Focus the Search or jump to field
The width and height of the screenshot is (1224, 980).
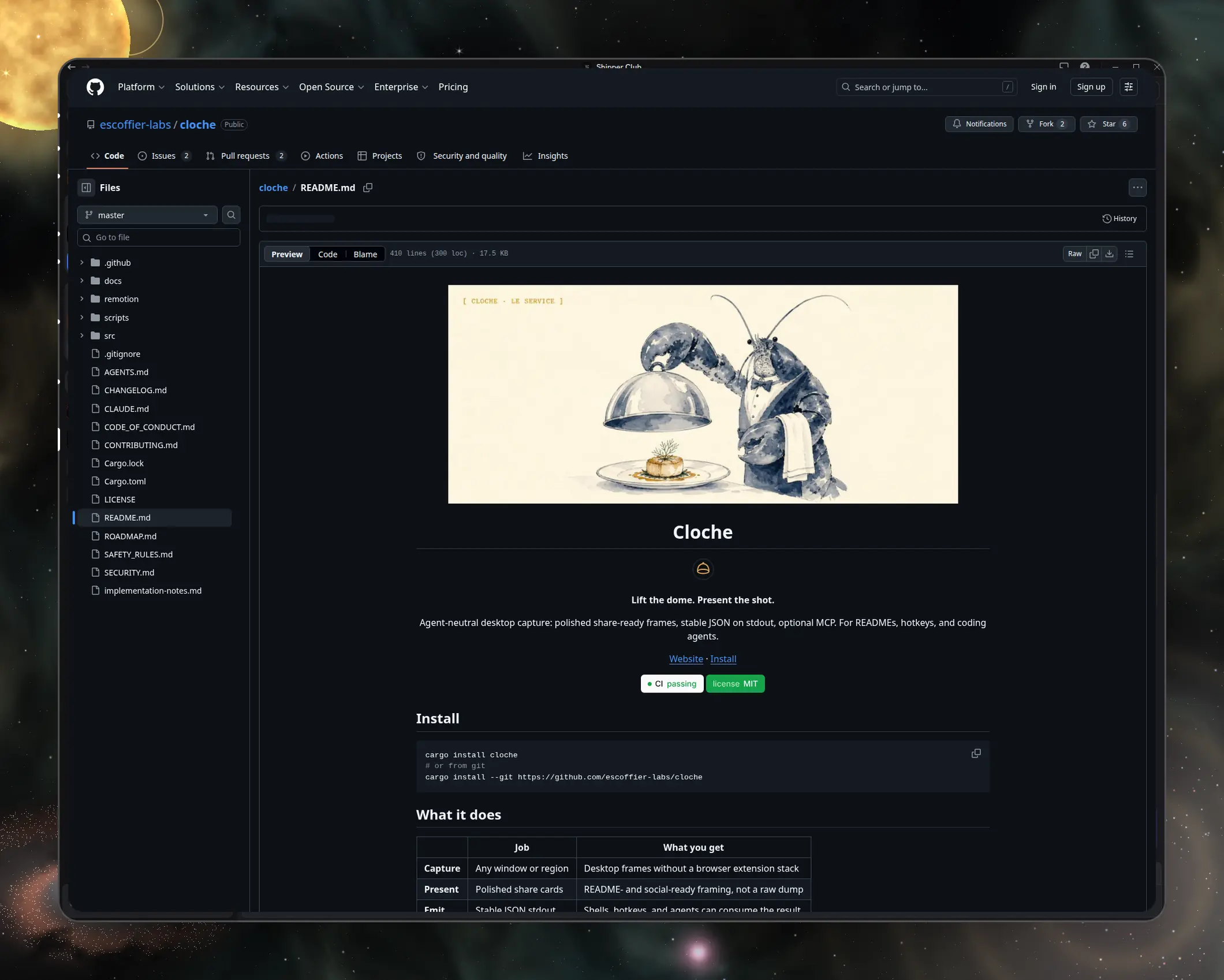pos(926,87)
